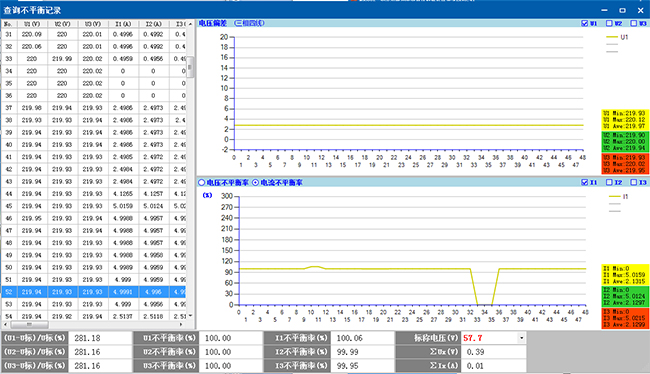The image size is (650, 374).
Task: Click the table's vertical scrollbar up arrow
Action: tap(190, 24)
